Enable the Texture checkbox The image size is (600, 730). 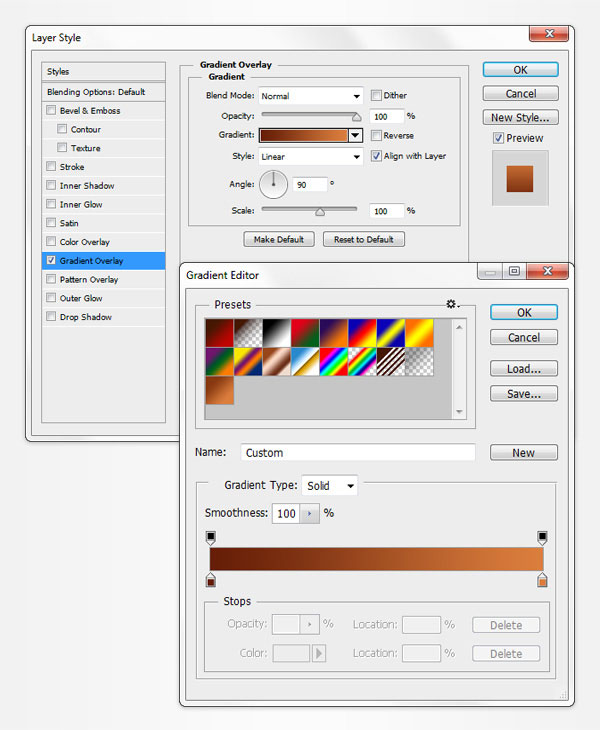[62, 148]
